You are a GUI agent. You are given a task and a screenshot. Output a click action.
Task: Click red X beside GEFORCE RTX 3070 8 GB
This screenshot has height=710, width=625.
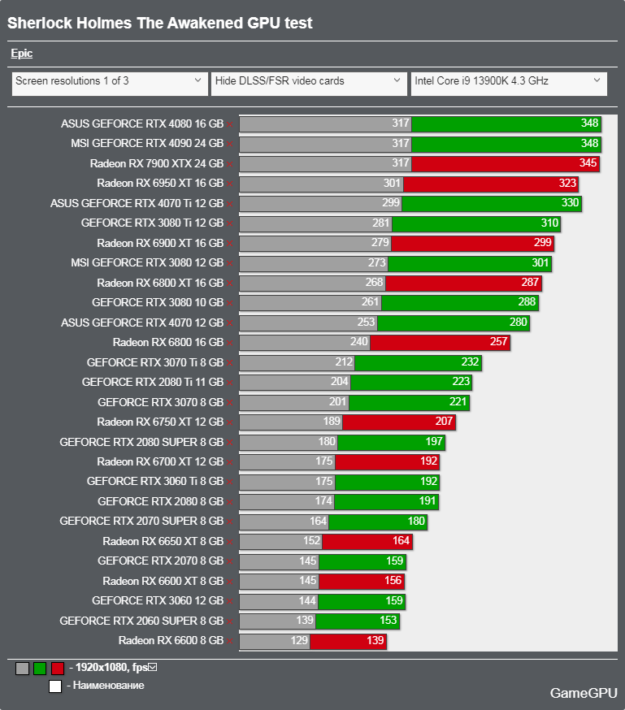230,402
